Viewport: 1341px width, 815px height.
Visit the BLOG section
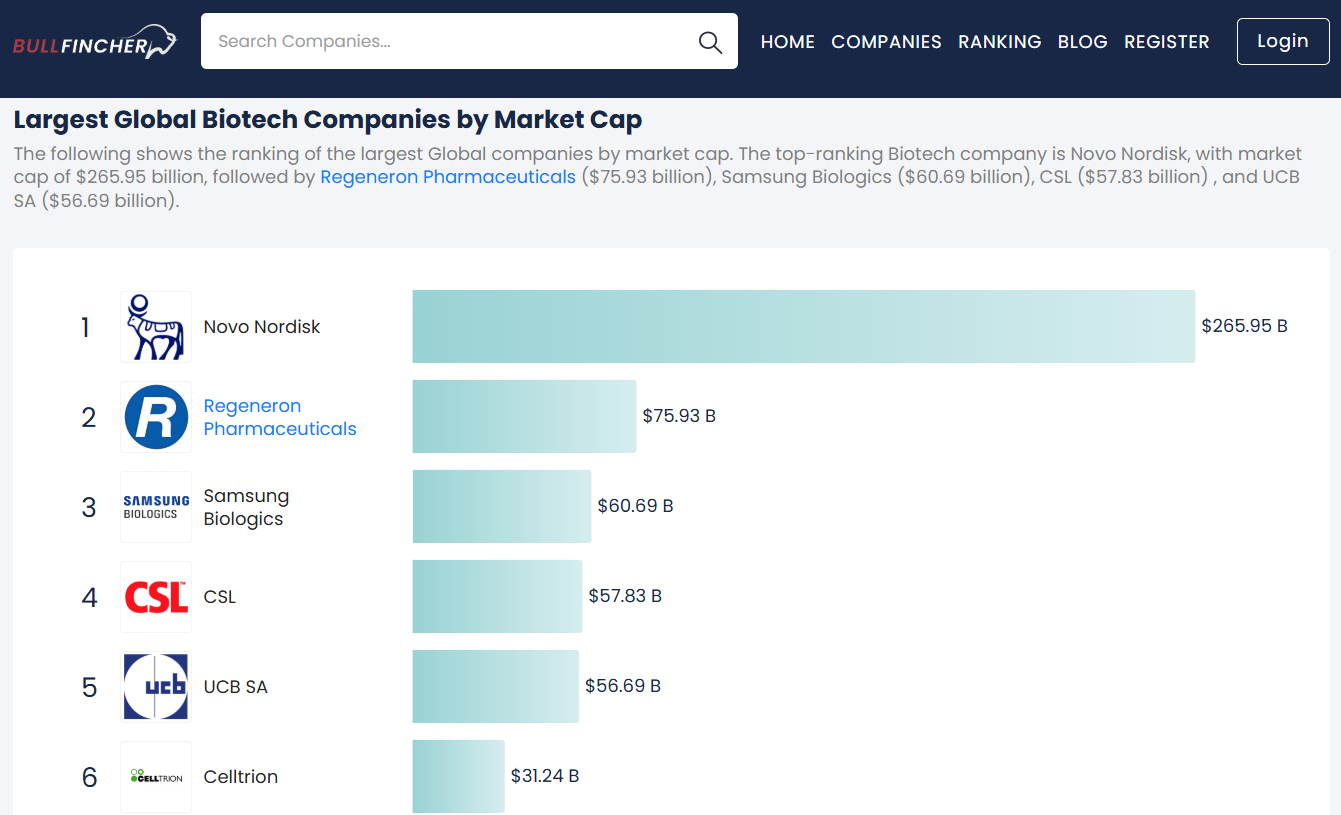click(x=1082, y=42)
